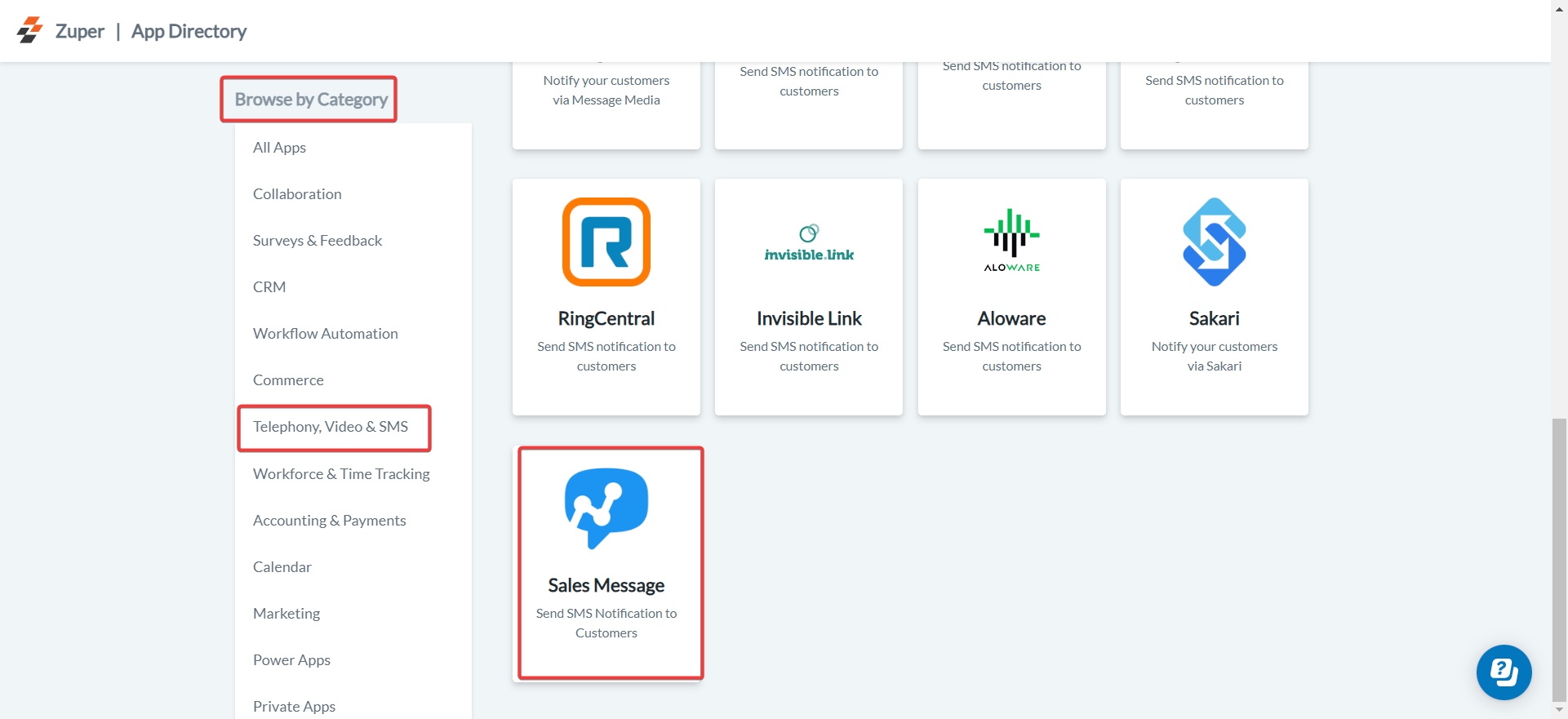Open the RingCentral app title

[x=606, y=318]
